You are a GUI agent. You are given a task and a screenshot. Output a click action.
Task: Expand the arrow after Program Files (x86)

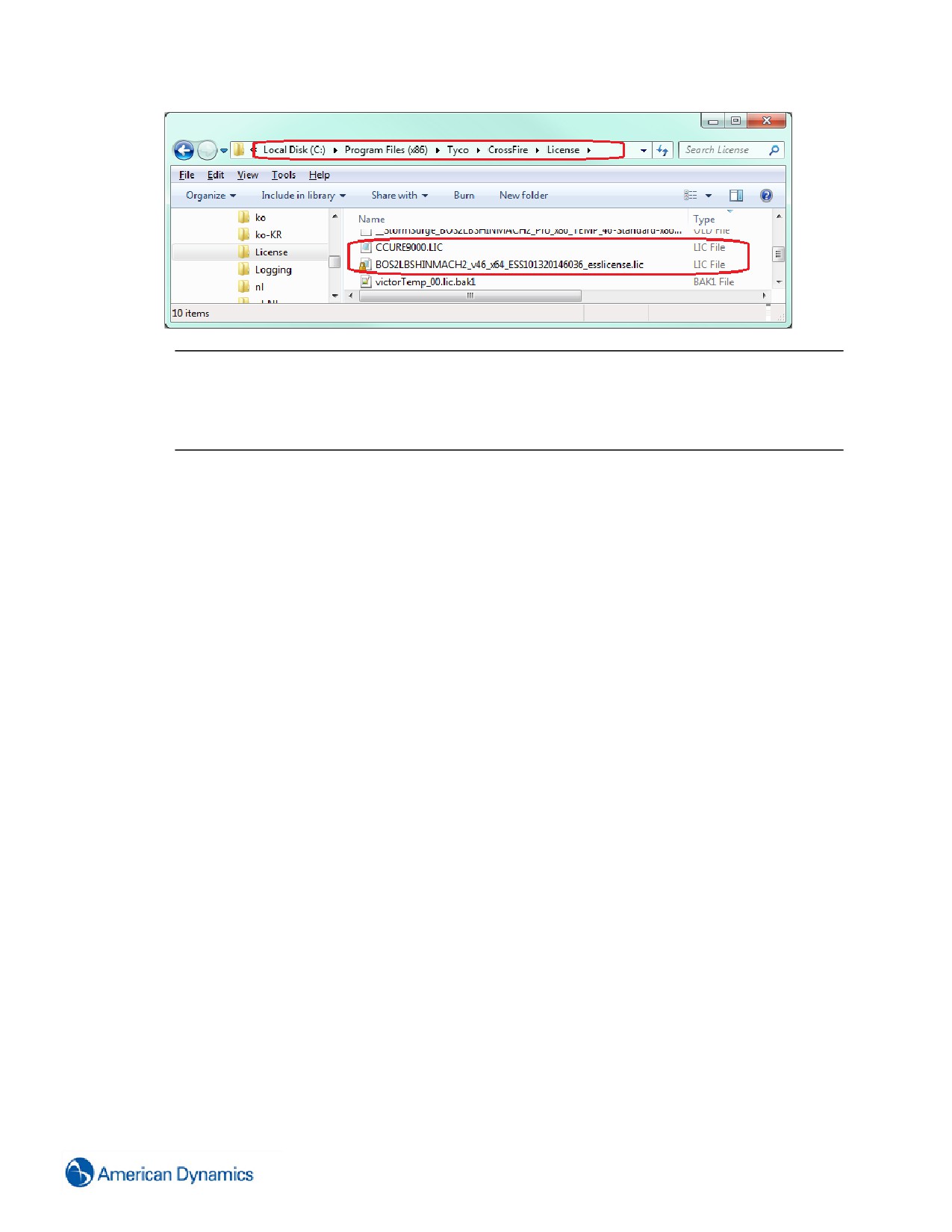point(438,150)
